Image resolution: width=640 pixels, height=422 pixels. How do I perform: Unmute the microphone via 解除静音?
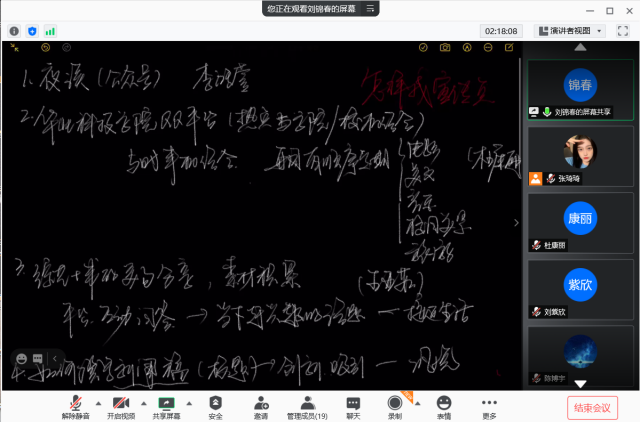pyautogui.click(x=76, y=407)
